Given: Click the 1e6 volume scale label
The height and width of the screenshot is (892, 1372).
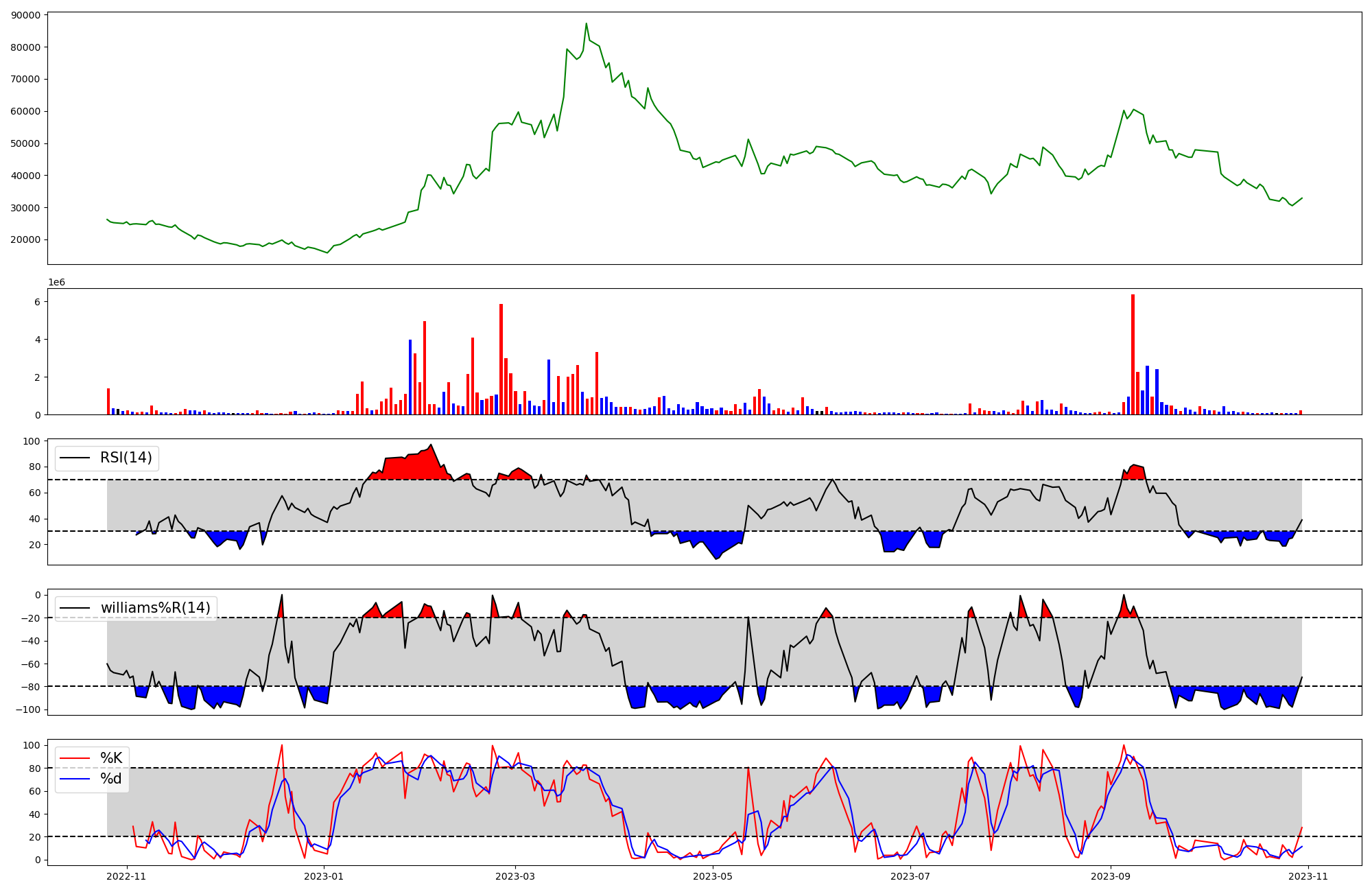Looking at the screenshot, I should 56,283.
